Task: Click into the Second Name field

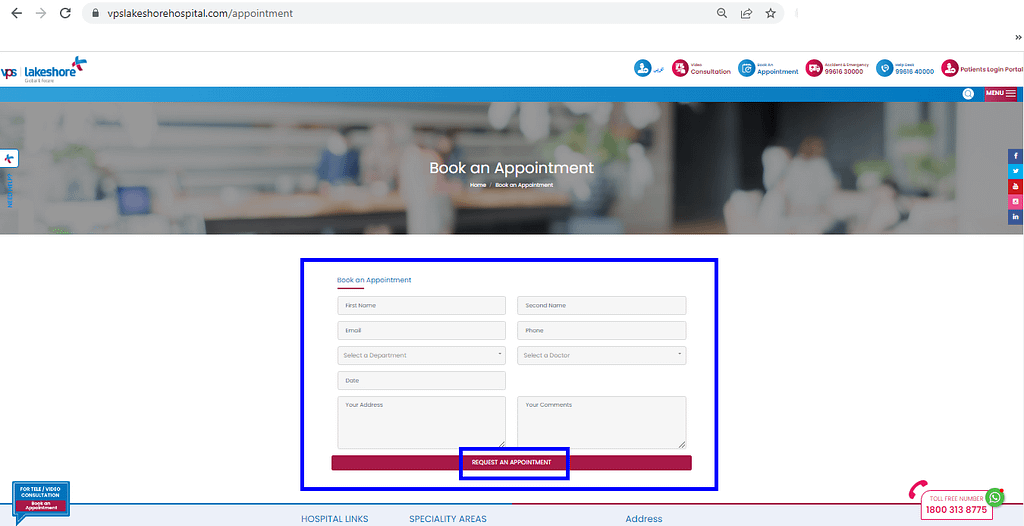Action: coord(601,306)
